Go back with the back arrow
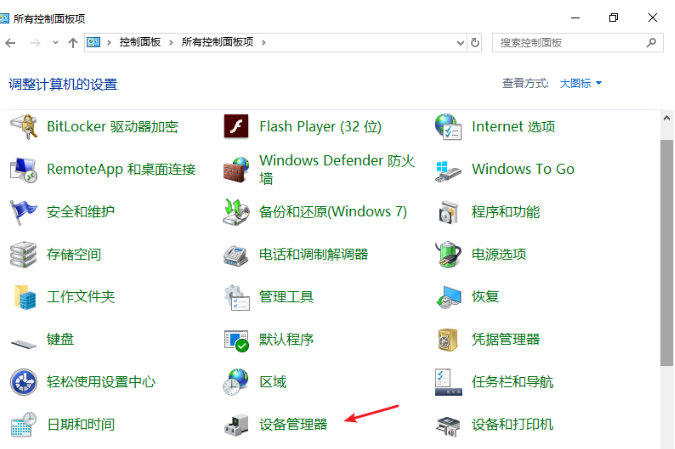675x449 pixels. pos(10,43)
